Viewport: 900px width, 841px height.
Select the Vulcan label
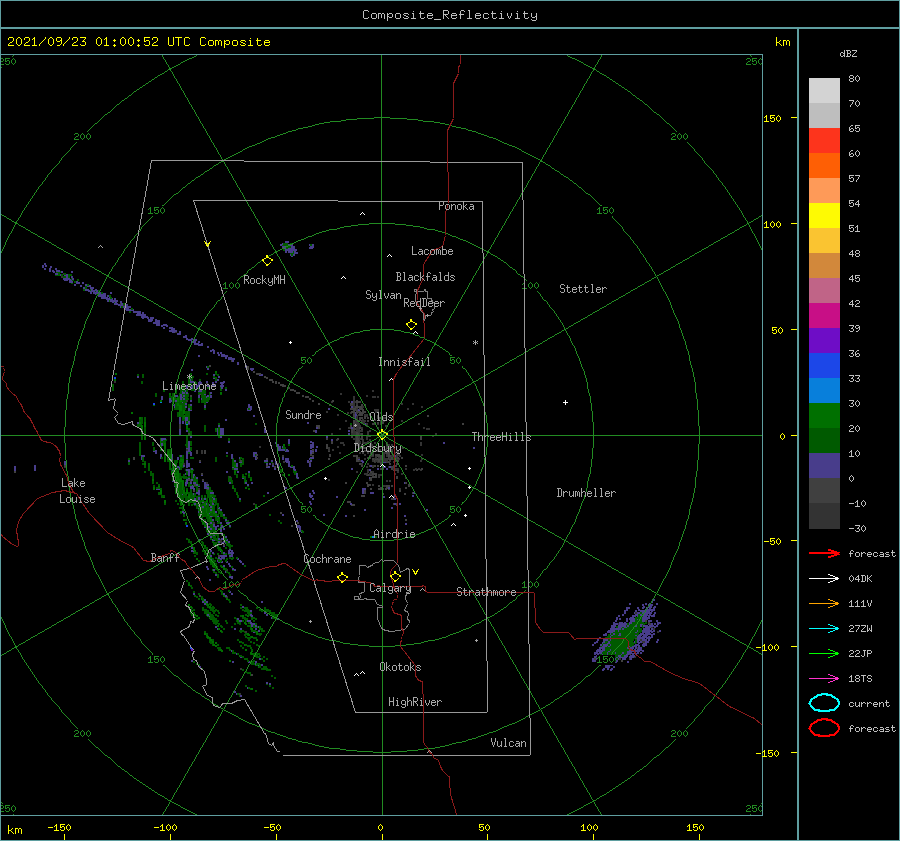(508, 743)
